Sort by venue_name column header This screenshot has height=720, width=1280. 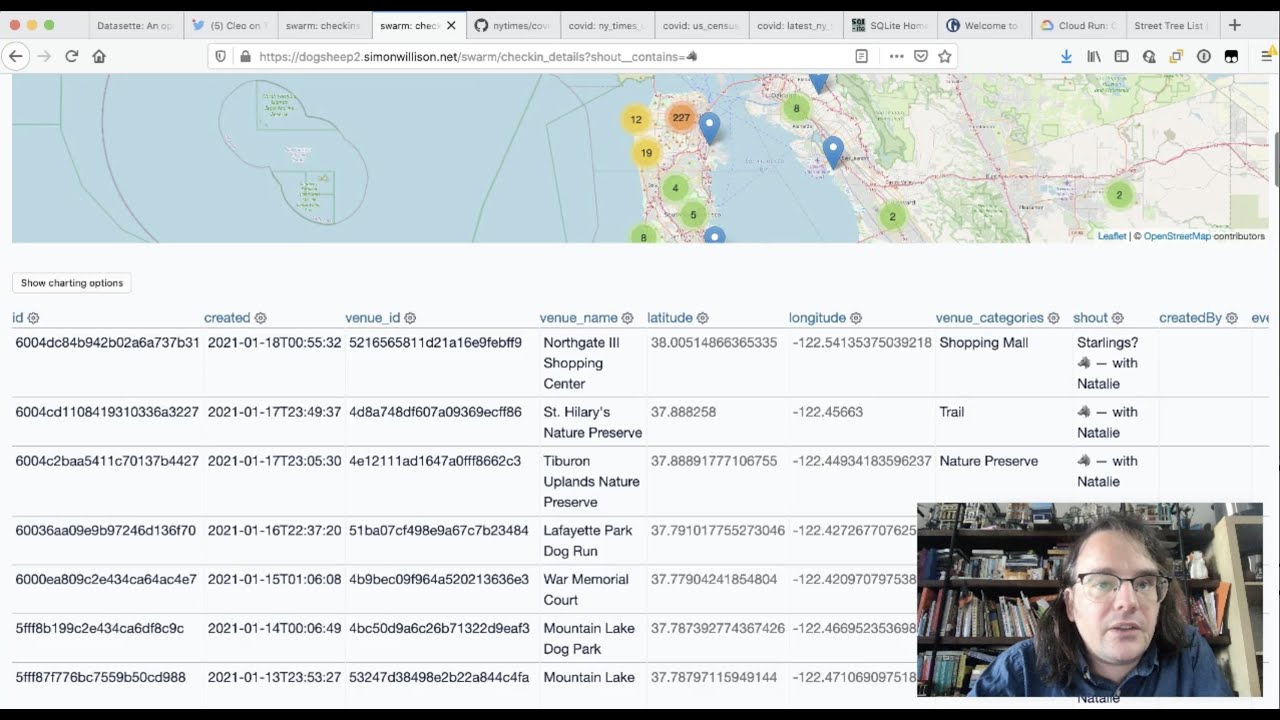(579, 318)
